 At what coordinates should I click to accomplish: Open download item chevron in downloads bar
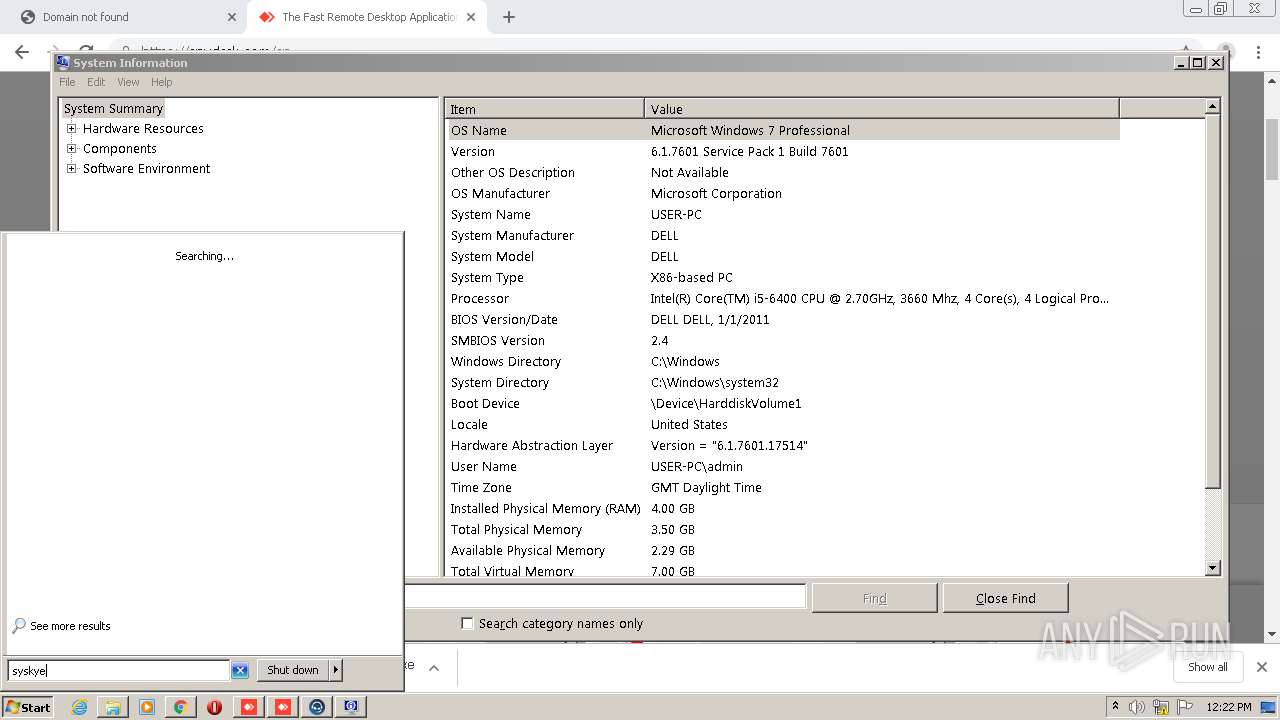tap(434, 667)
